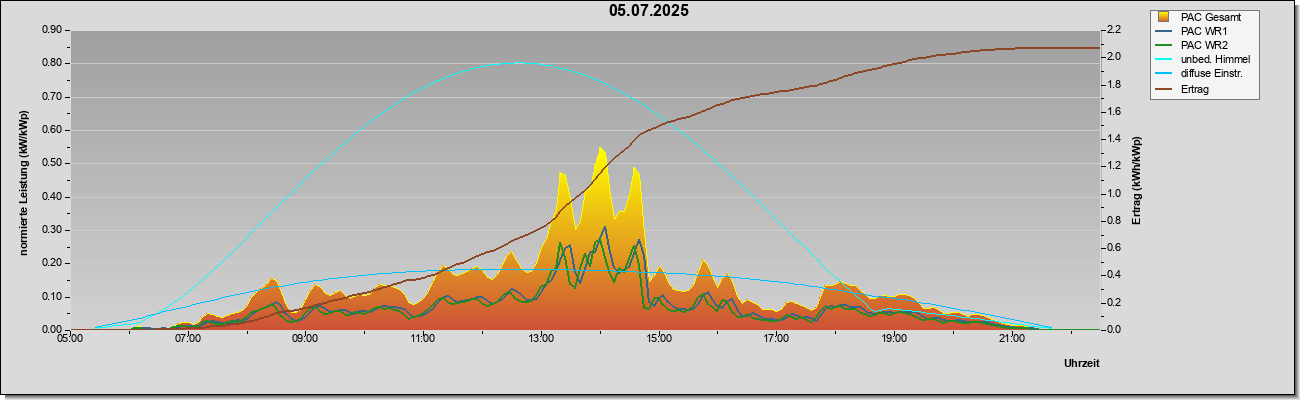This screenshot has height=400, width=1300.
Task: Click the 0.50 left axis value
Action: tap(53, 163)
